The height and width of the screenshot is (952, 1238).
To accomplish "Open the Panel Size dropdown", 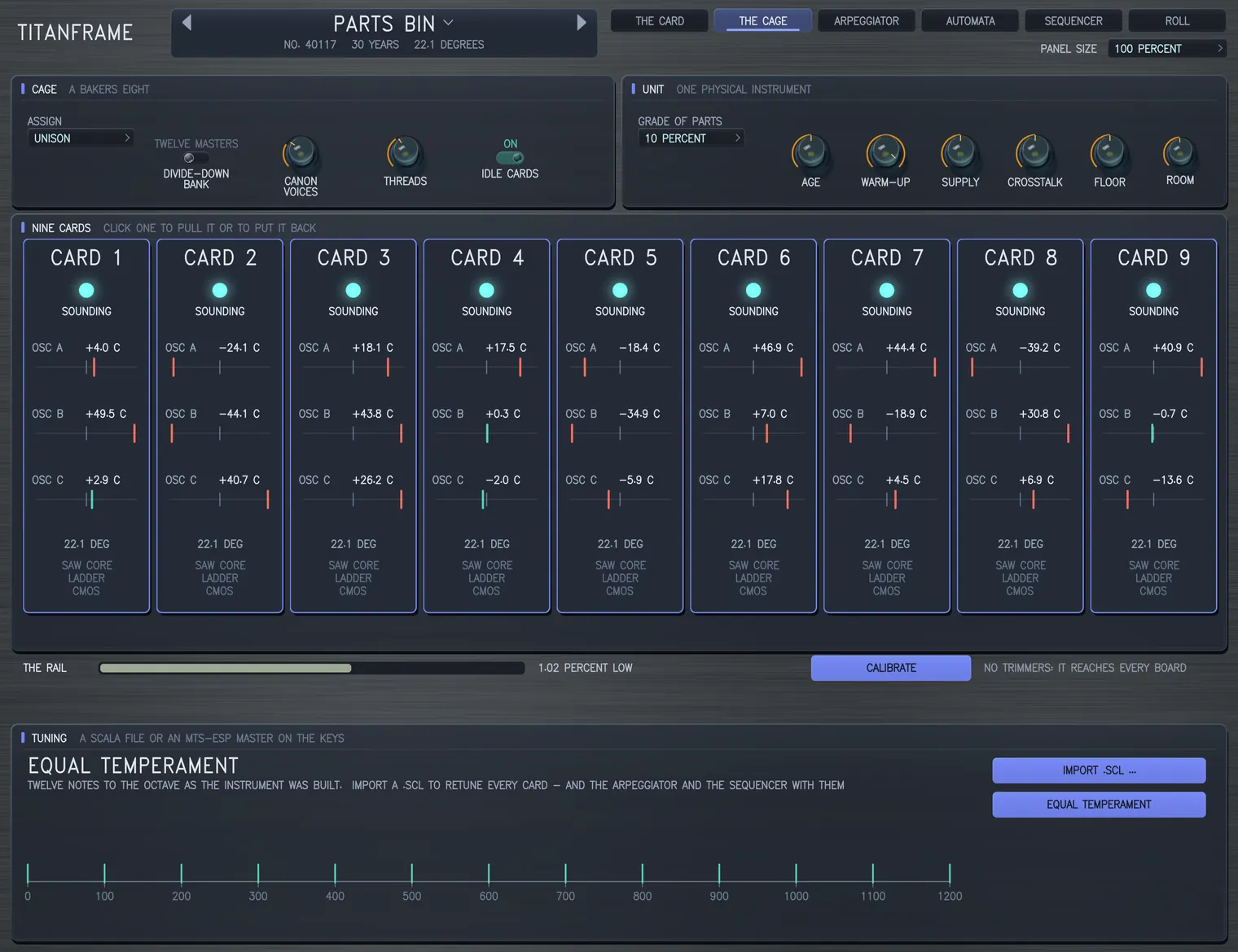I will (1167, 49).
